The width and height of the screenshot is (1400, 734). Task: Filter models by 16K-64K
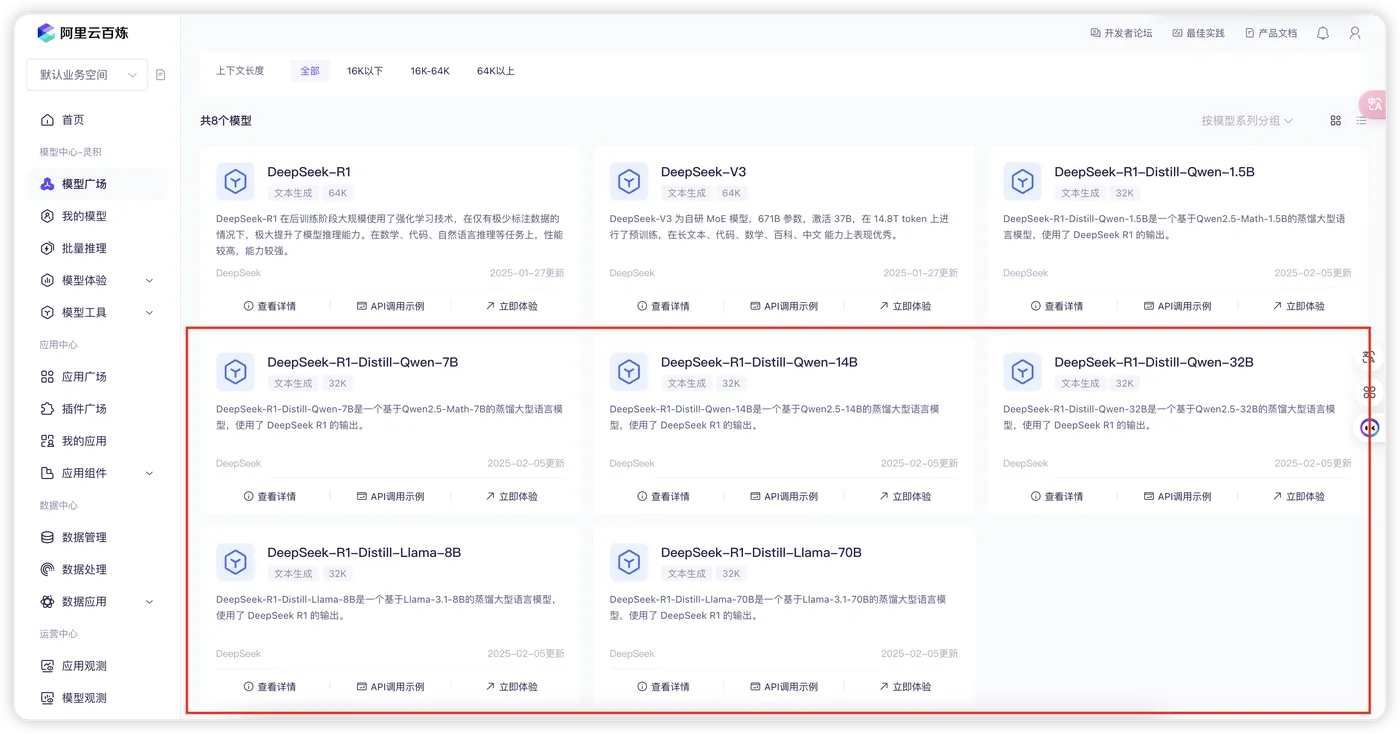point(430,71)
